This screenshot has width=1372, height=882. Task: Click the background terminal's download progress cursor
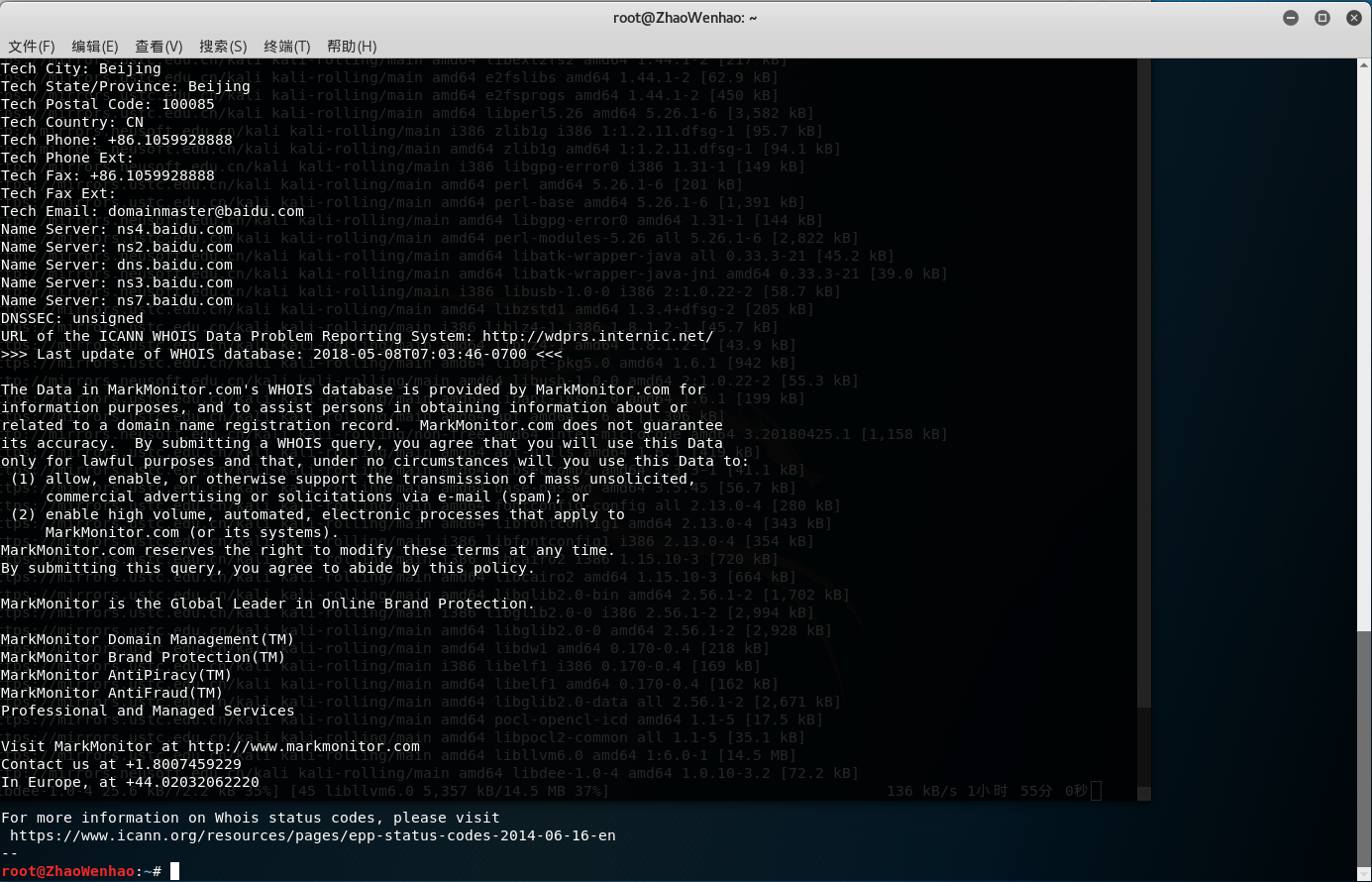(x=1096, y=791)
